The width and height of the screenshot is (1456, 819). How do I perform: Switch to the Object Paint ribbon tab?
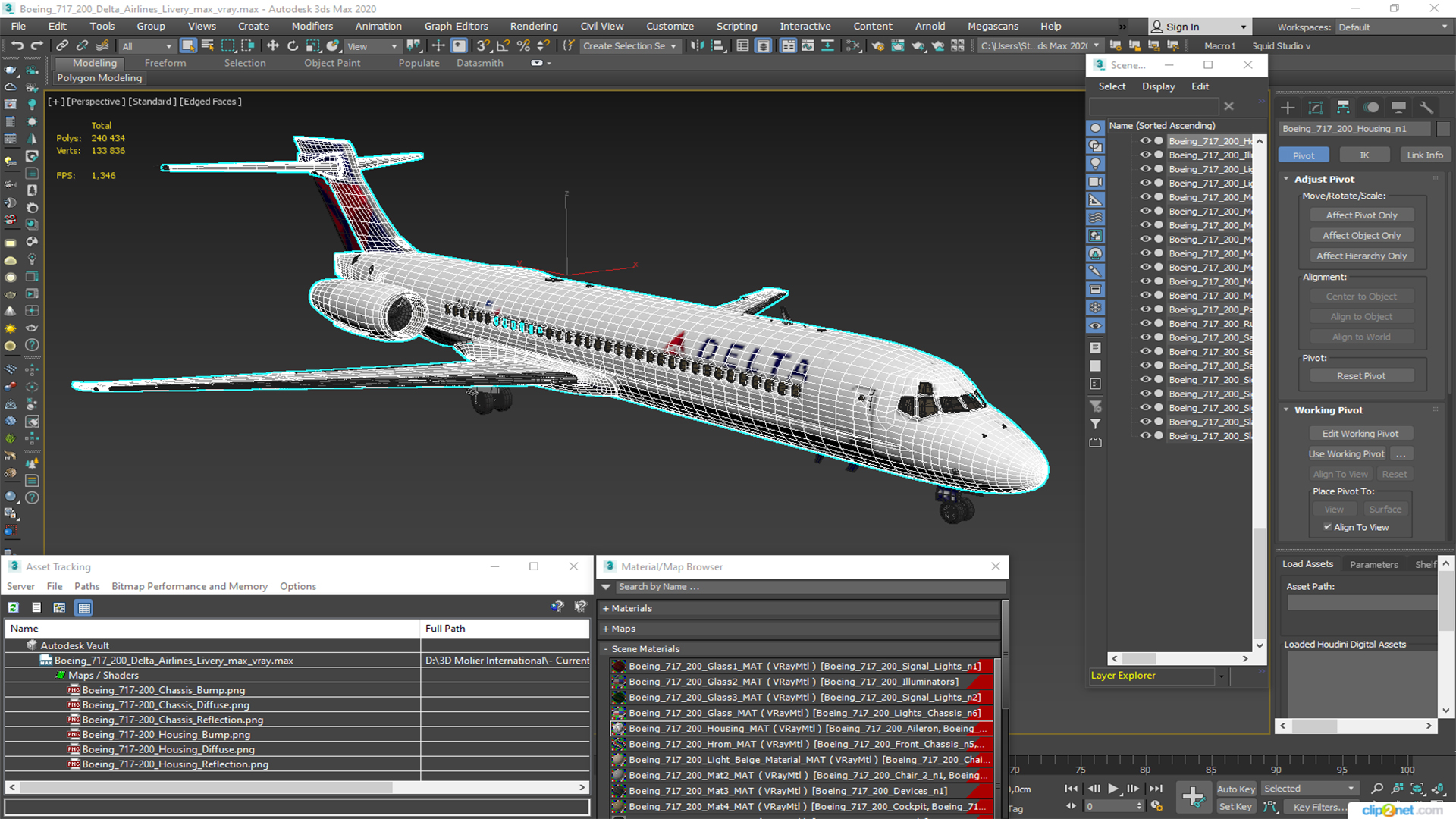coord(332,63)
